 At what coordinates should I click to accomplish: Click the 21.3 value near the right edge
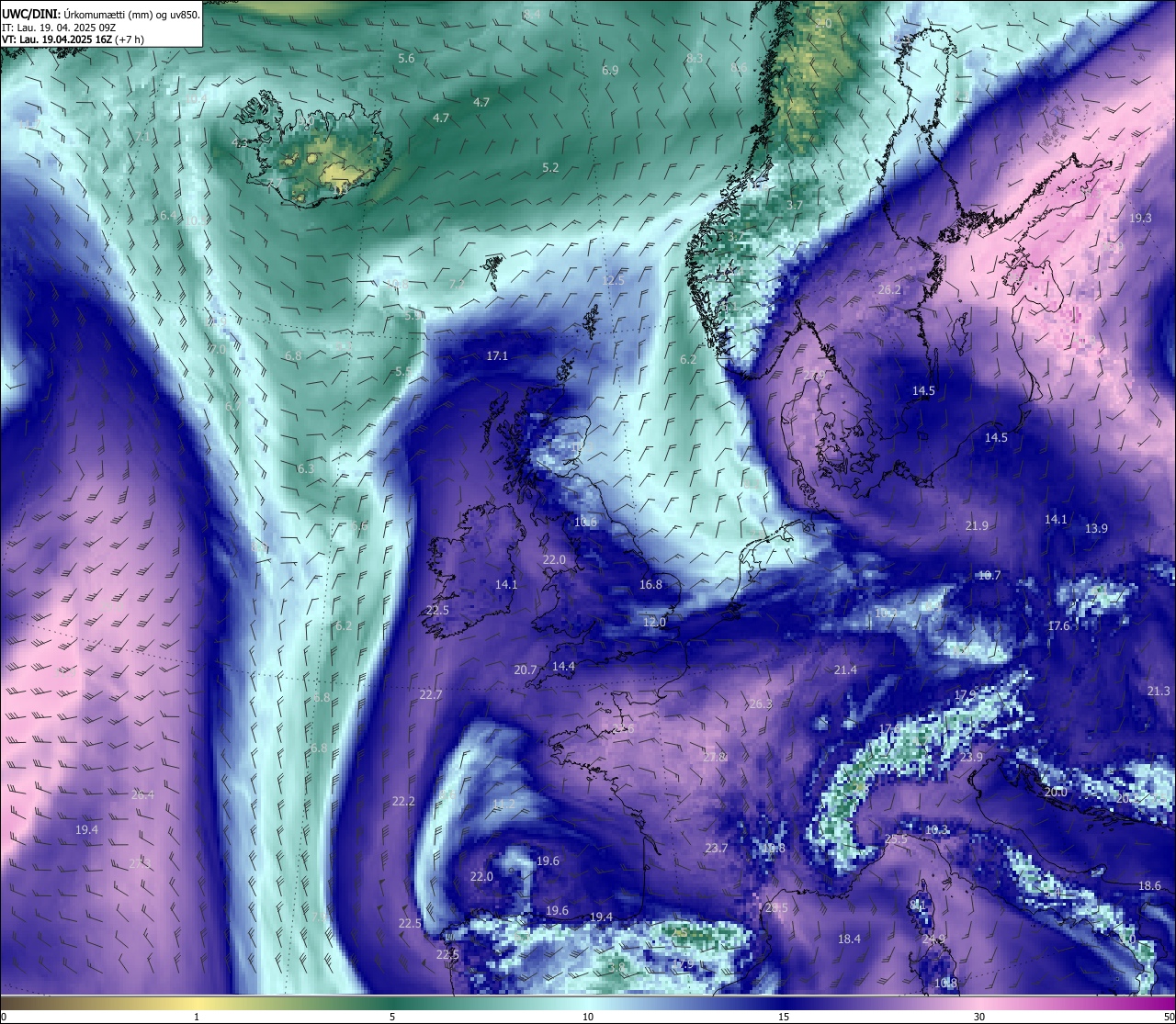click(1159, 691)
